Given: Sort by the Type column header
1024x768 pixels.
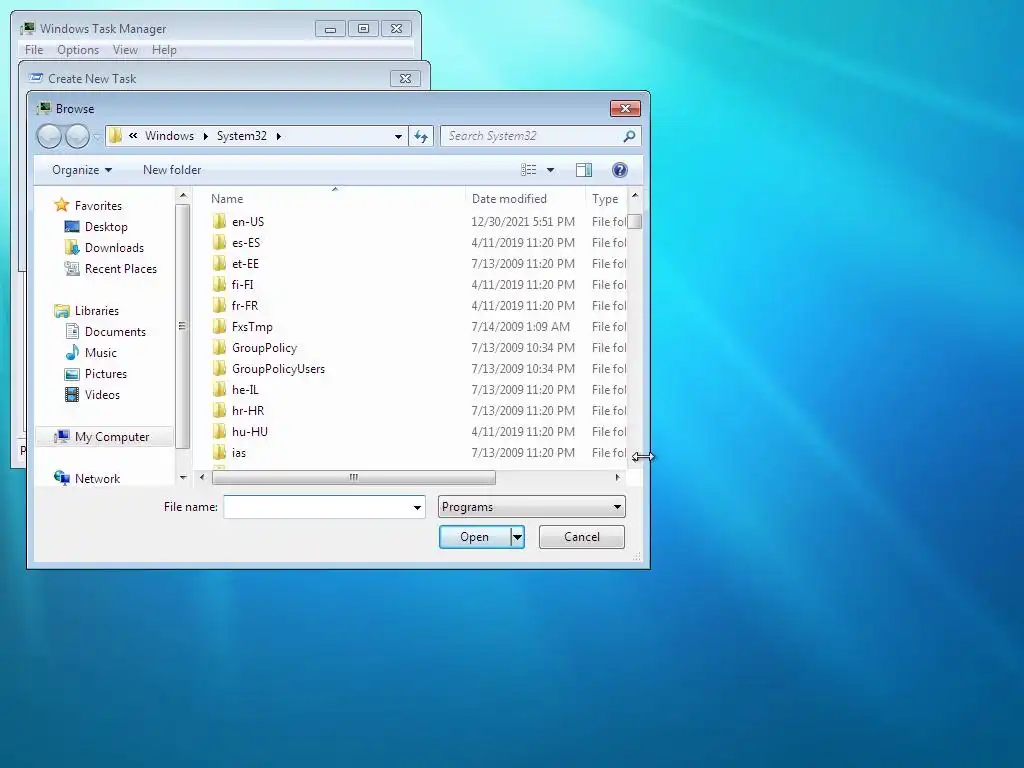Looking at the screenshot, I should 606,199.
